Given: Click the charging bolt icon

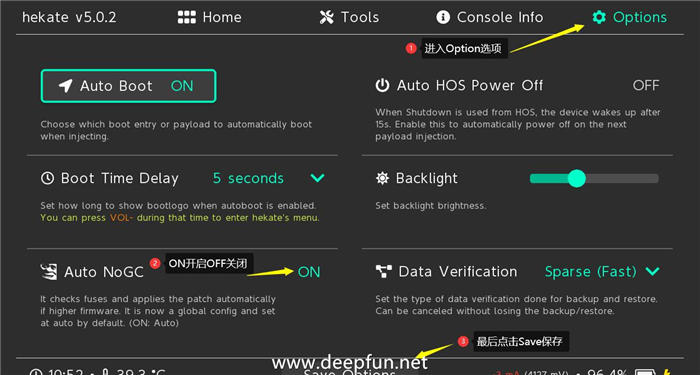Looking at the screenshot, I should (x=667, y=372).
